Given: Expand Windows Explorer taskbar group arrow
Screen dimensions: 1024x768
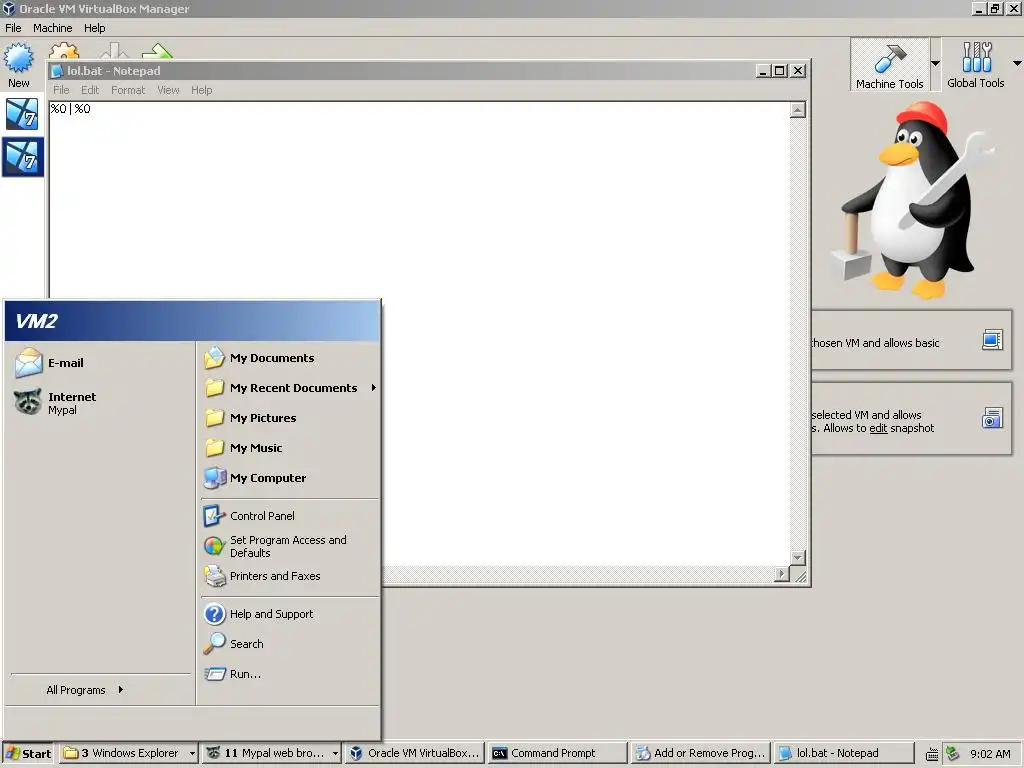Looking at the screenshot, I should tap(192, 753).
